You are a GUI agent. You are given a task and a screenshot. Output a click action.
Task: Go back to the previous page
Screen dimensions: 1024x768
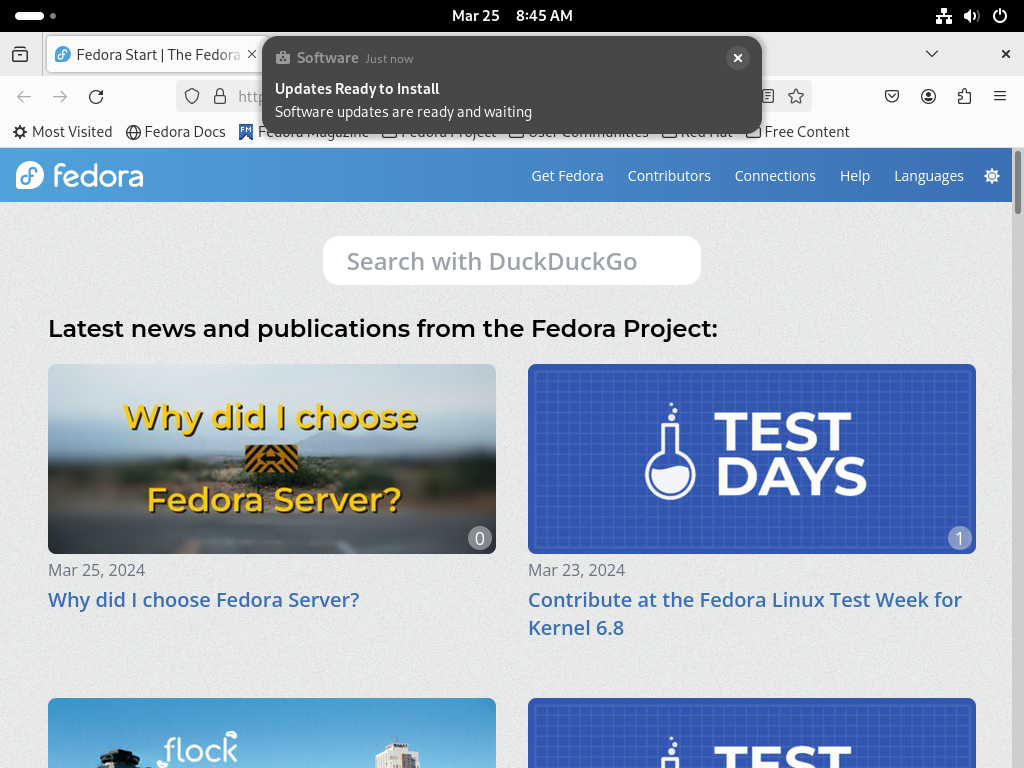(24, 97)
